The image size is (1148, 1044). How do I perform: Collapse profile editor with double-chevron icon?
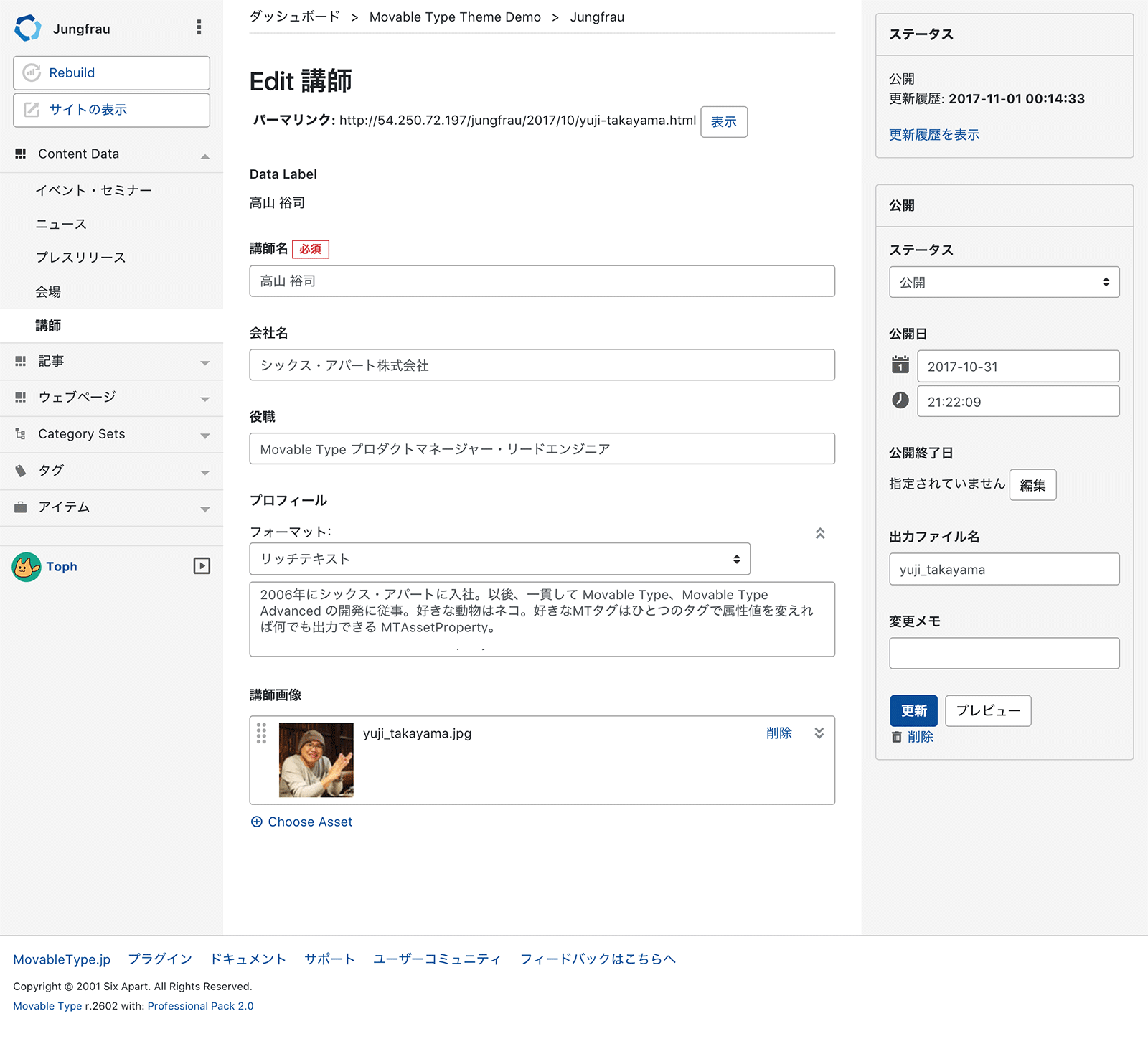tap(820, 533)
